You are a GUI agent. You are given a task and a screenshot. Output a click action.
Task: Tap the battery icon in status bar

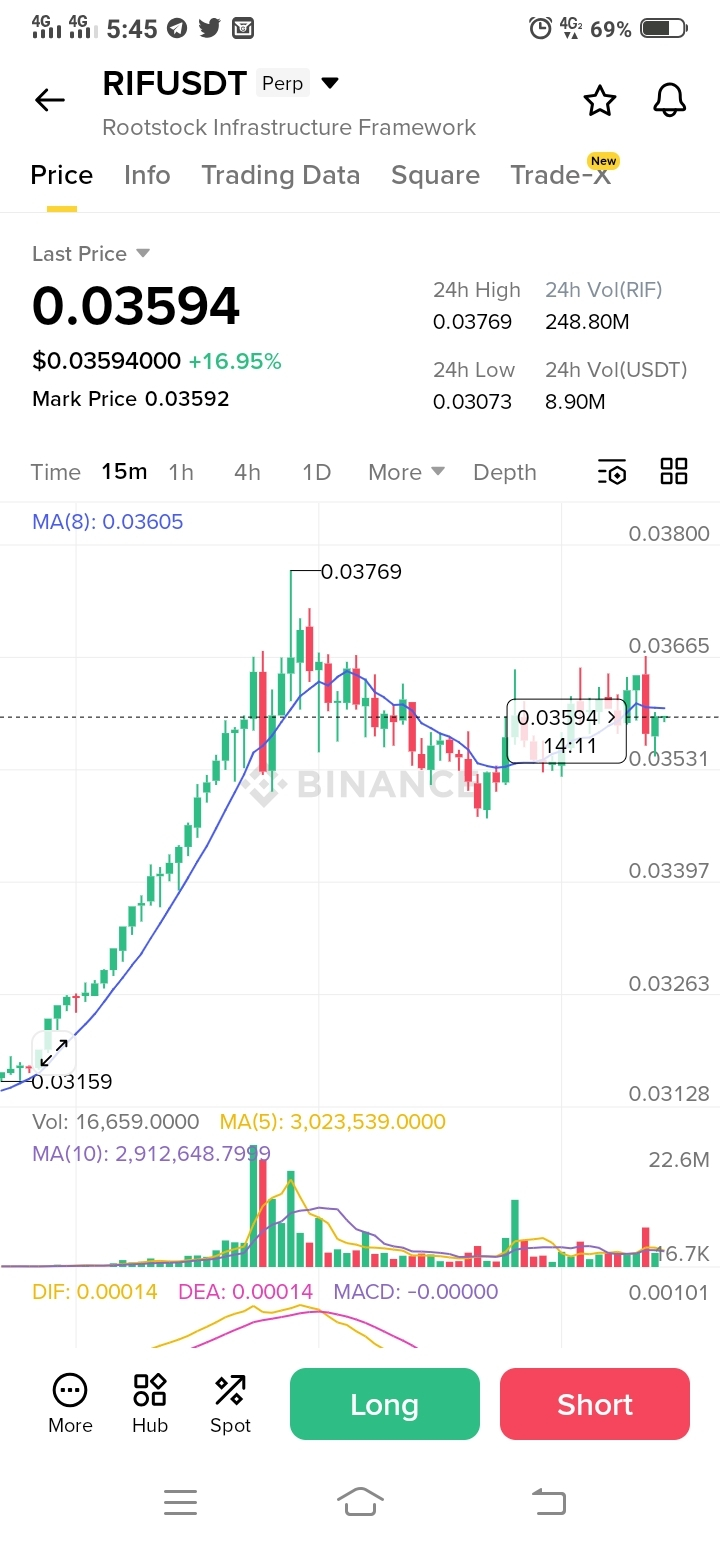click(664, 29)
